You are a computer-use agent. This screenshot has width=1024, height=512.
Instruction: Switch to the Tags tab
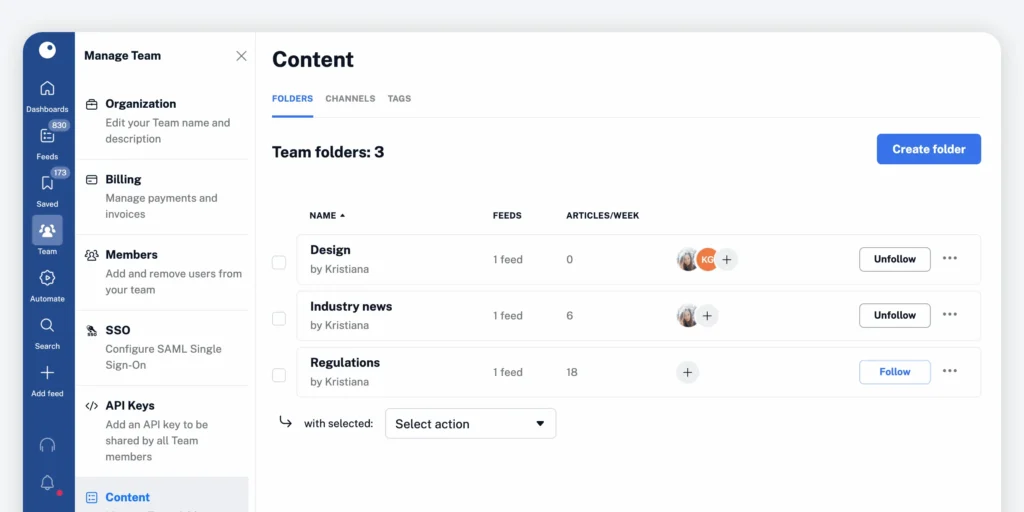[x=399, y=99]
